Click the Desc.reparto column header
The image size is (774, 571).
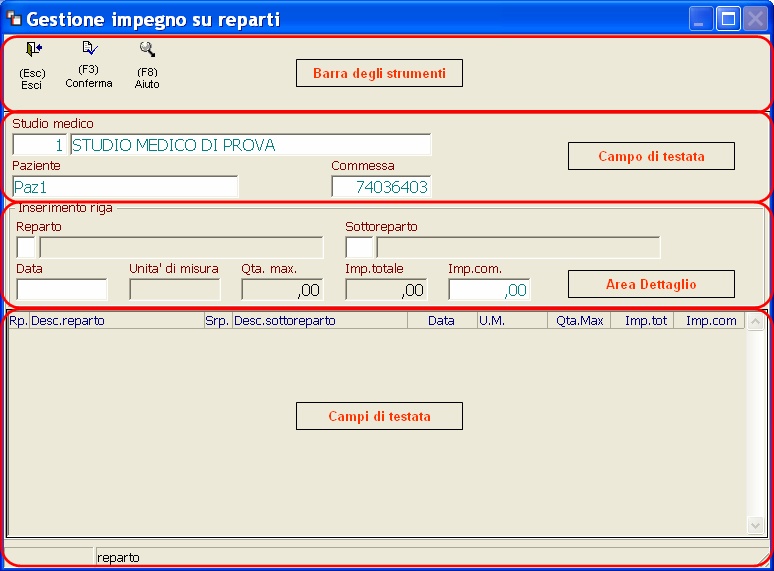[x=117, y=321]
